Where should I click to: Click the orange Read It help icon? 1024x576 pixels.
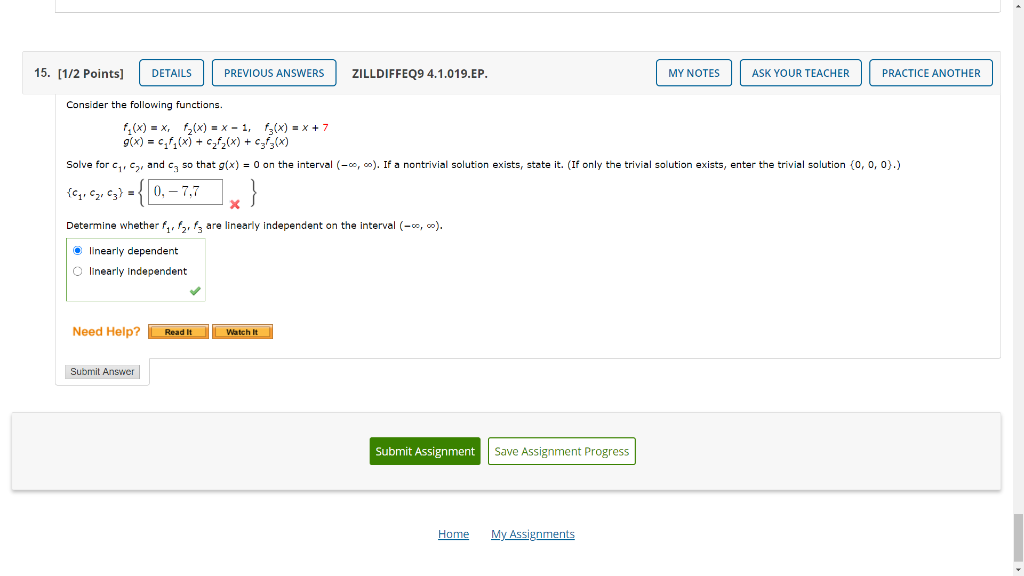pos(178,331)
